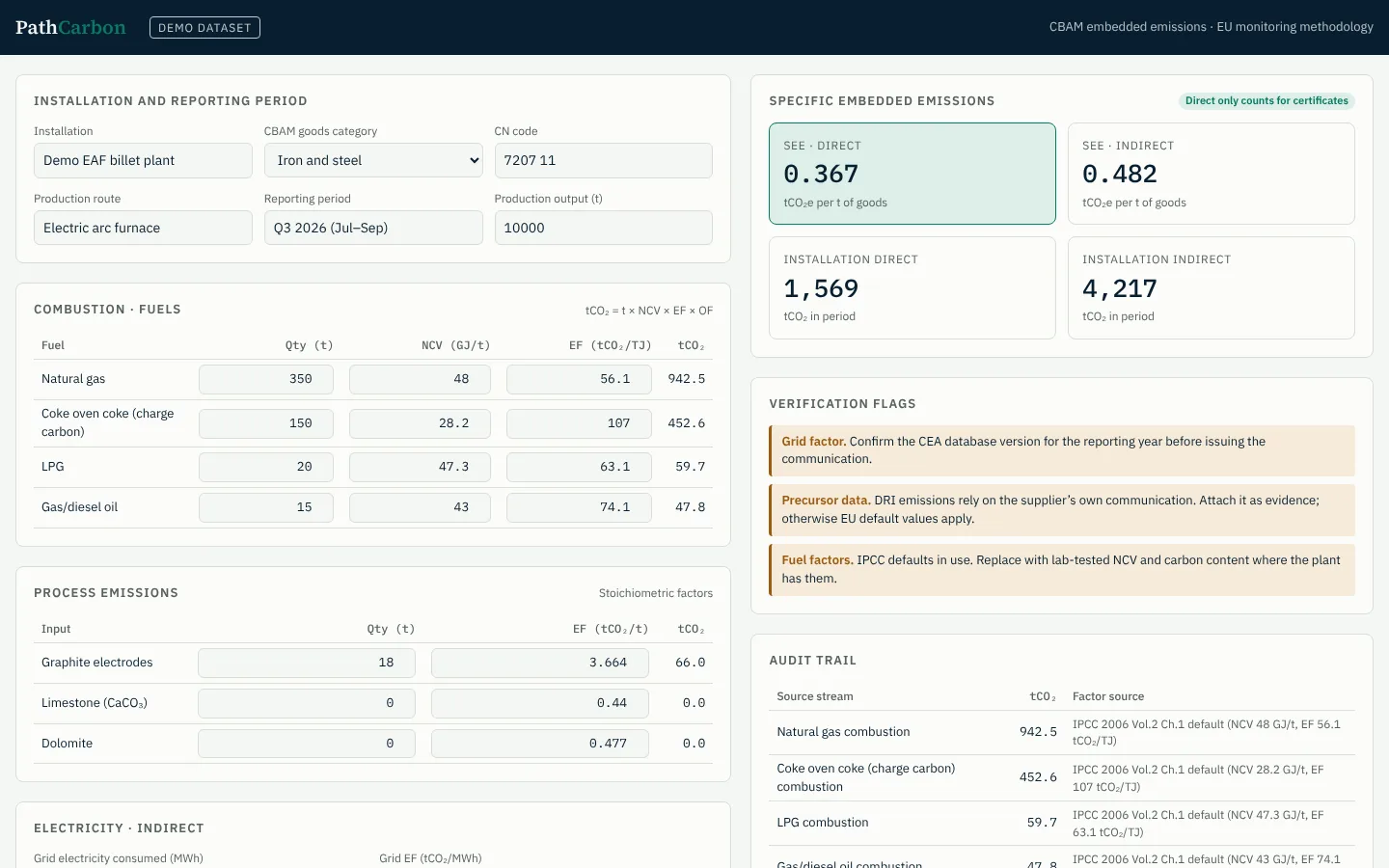Click the Grid factor verification flag
This screenshot has height=868, width=1389.
click(x=1062, y=450)
